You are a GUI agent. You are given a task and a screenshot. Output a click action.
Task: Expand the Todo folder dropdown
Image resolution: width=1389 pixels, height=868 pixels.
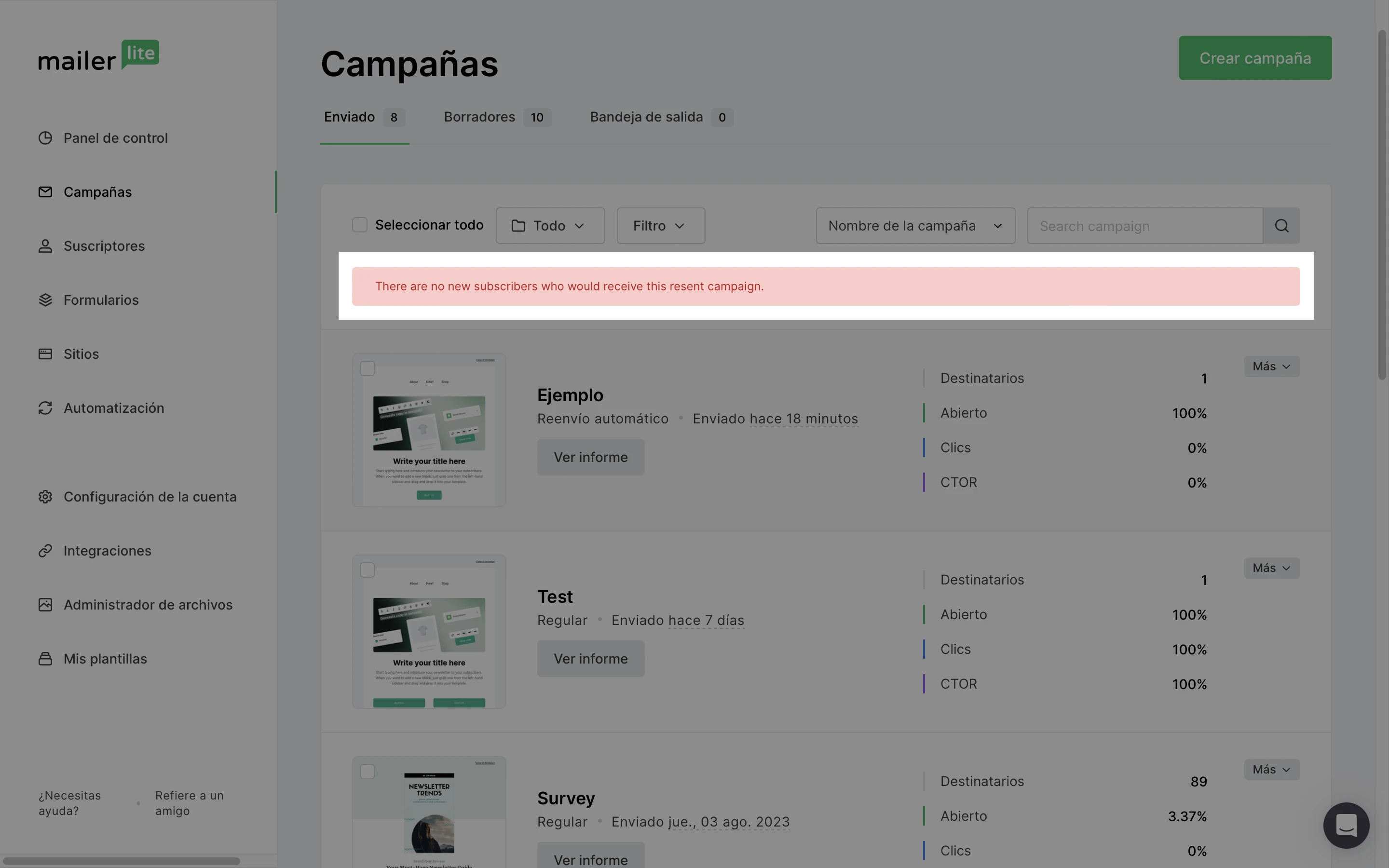point(550,226)
